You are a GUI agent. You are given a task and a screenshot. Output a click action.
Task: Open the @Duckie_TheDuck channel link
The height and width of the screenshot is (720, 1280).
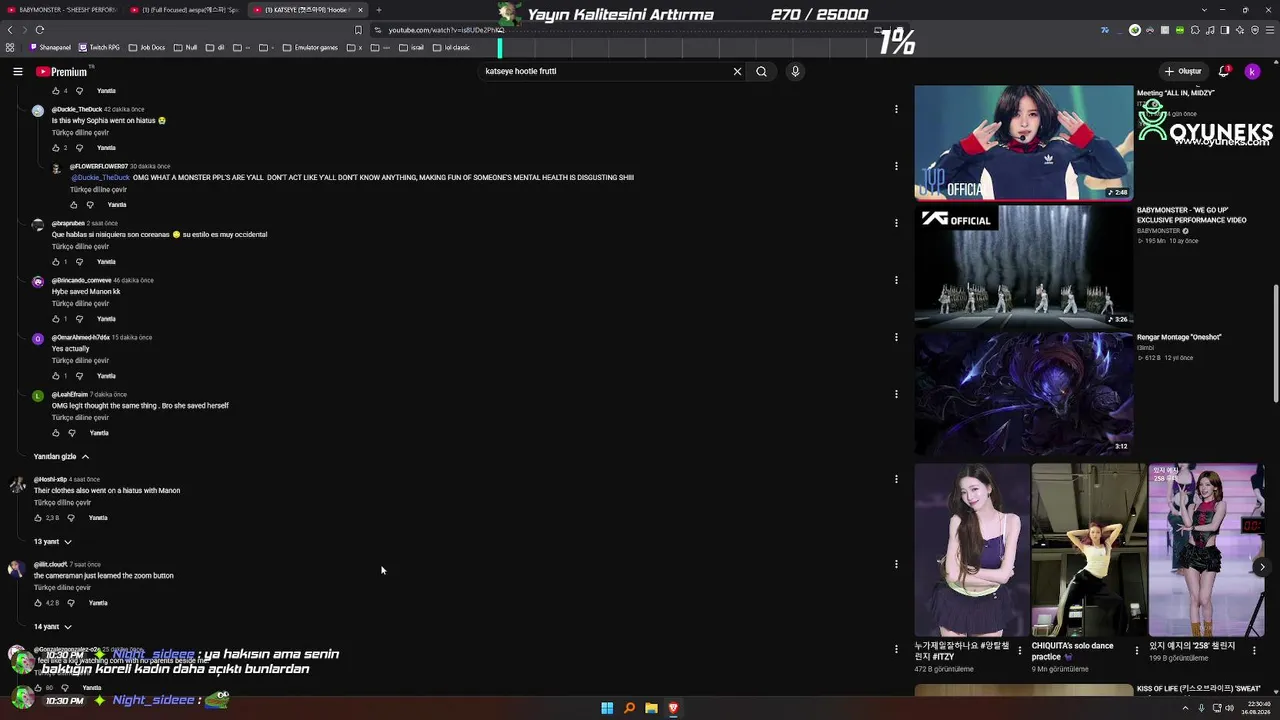(77, 109)
